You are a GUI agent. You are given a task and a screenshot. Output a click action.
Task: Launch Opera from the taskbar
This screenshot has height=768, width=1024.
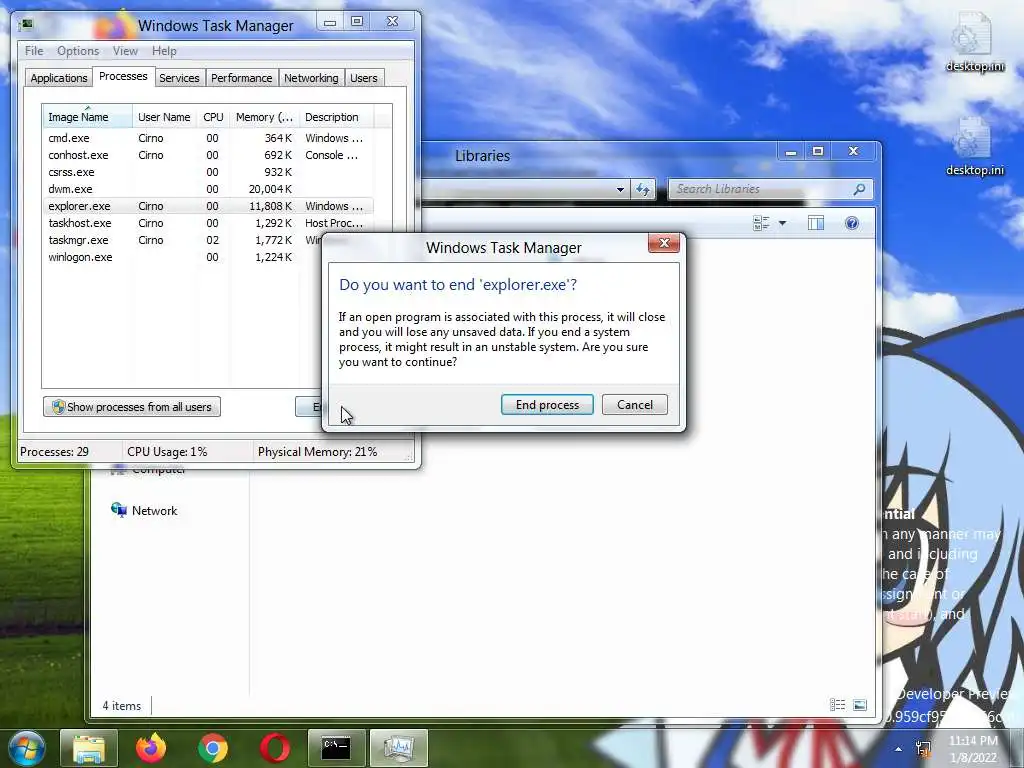(x=275, y=748)
